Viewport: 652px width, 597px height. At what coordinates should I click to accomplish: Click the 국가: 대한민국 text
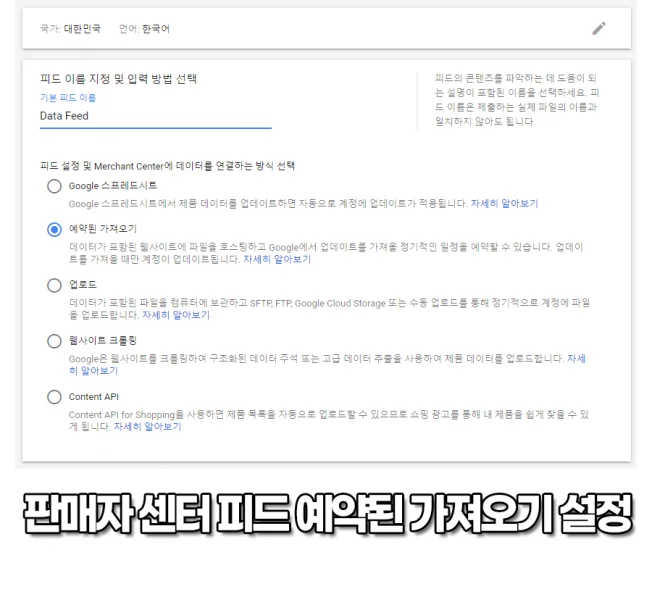tap(70, 29)
